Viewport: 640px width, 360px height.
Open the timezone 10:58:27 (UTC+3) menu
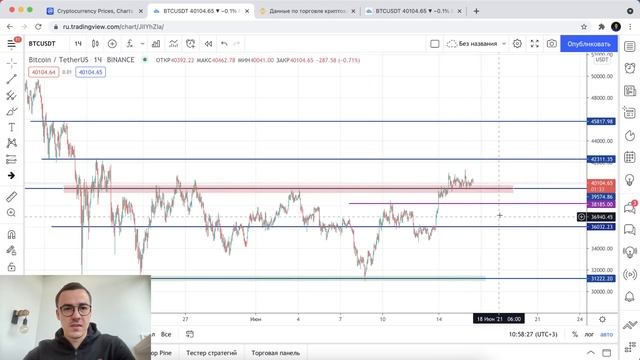(x=533, y=334)
